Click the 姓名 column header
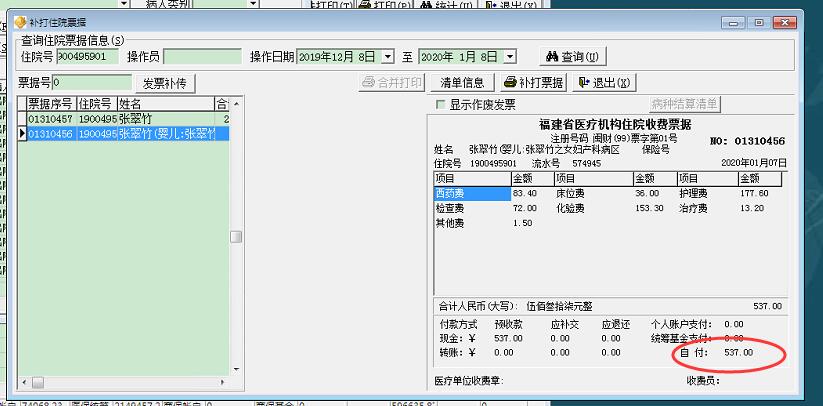Viewport: 823px width, 406px height. point(166,104)
